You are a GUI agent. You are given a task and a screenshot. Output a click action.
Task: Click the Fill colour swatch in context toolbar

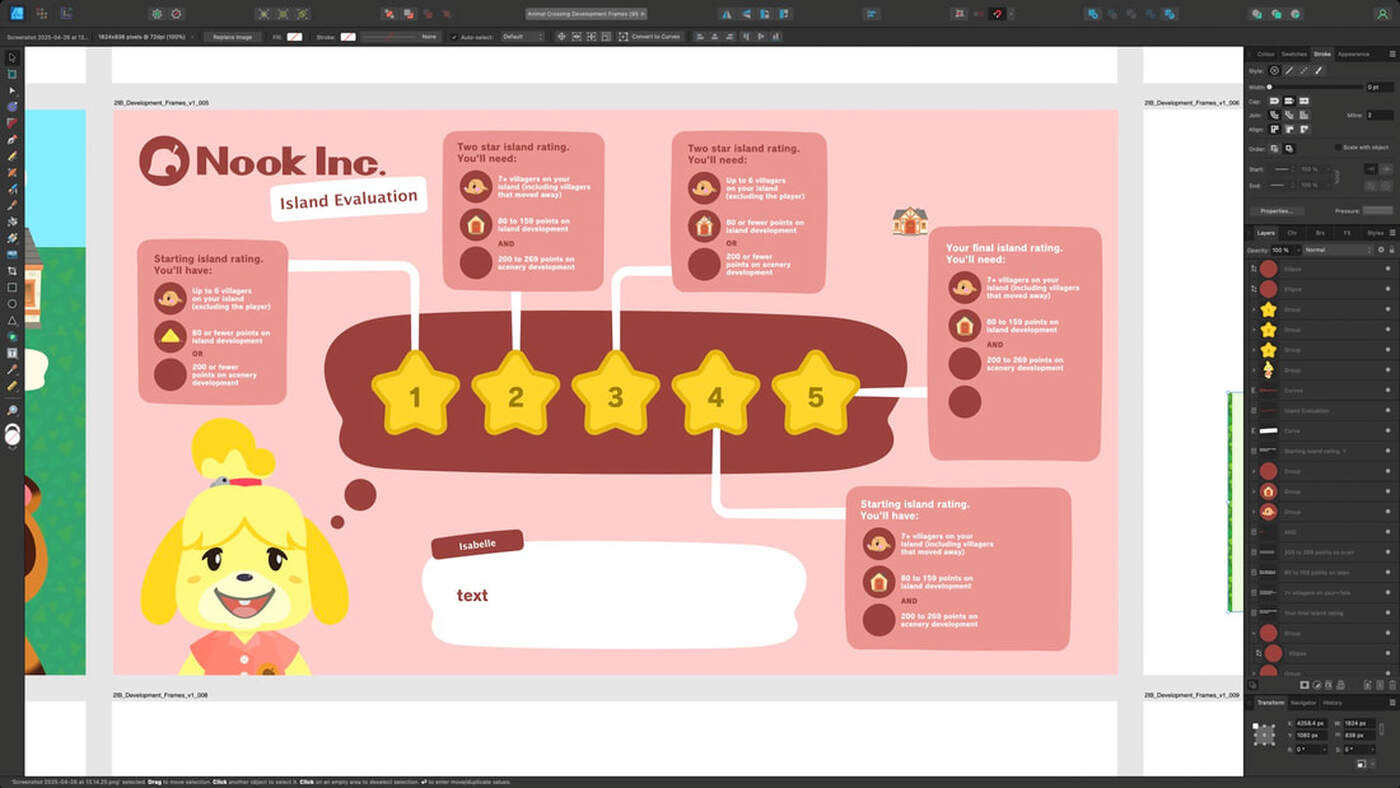click(x=294, y=36)
